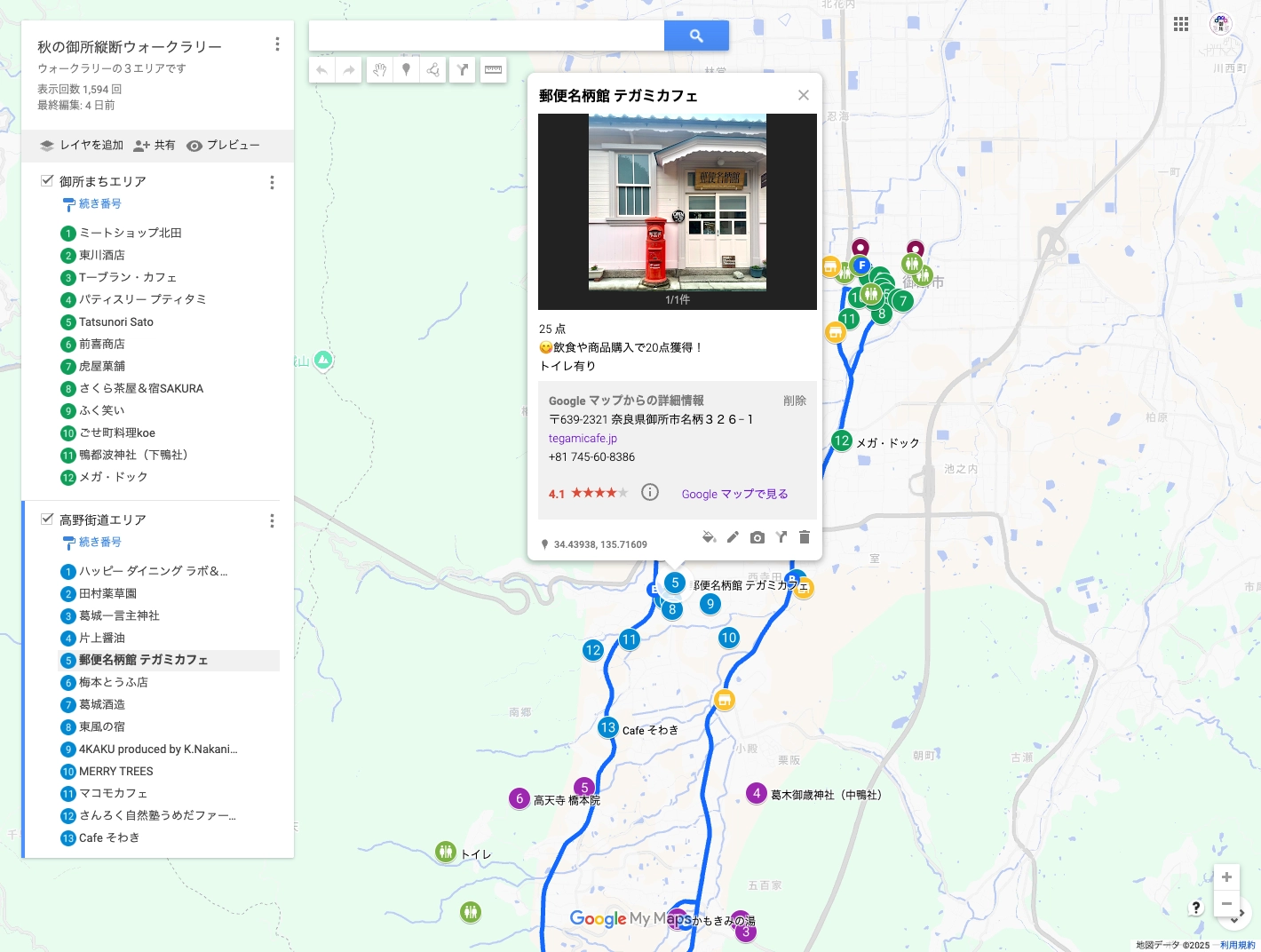The image size is (1261, 952).
Task: Open 高野街道エリア layer options menu
Action: coord(272,520)
